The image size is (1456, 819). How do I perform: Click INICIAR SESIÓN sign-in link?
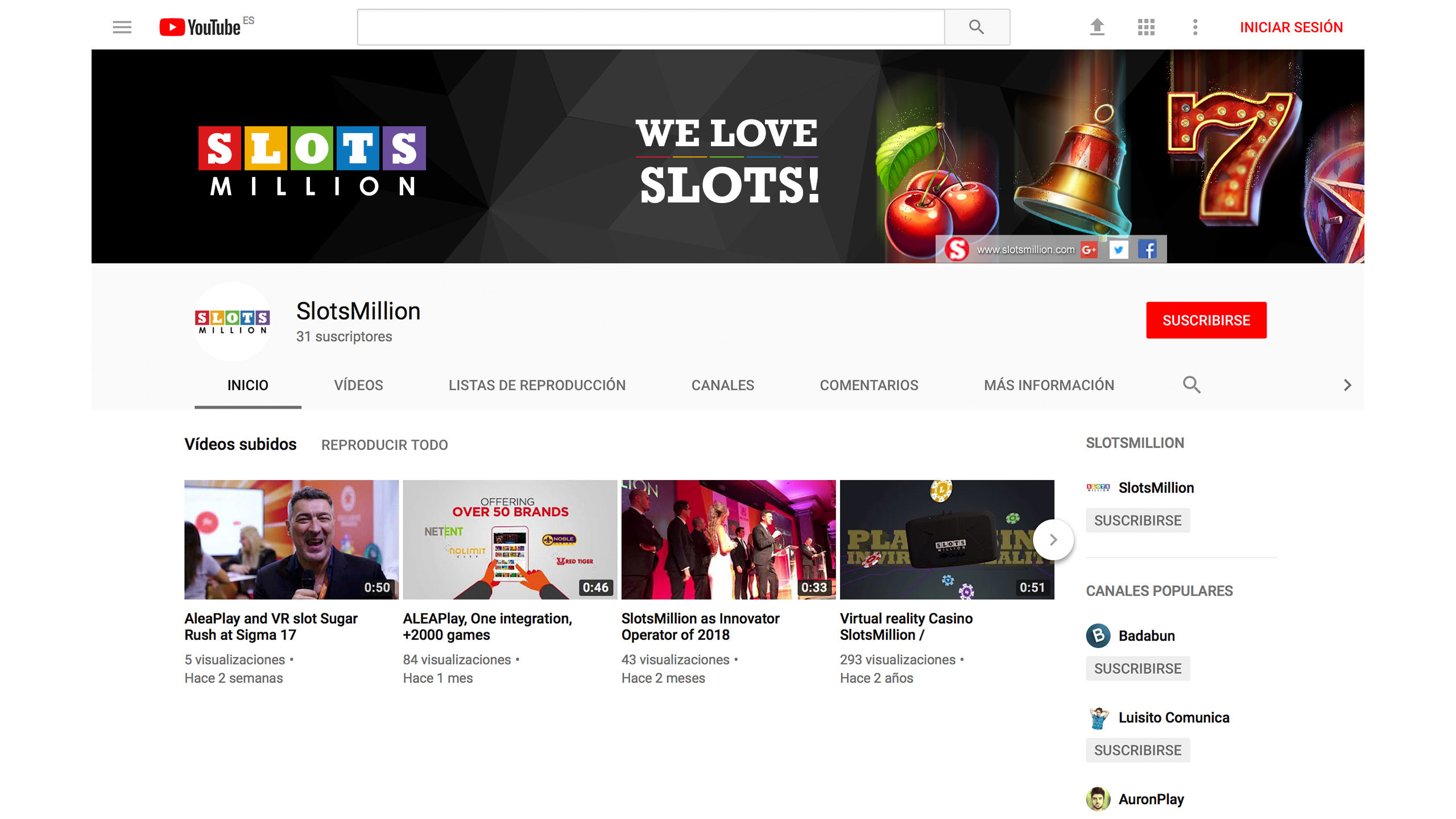pyautogui.click(x=1291, y=27)
